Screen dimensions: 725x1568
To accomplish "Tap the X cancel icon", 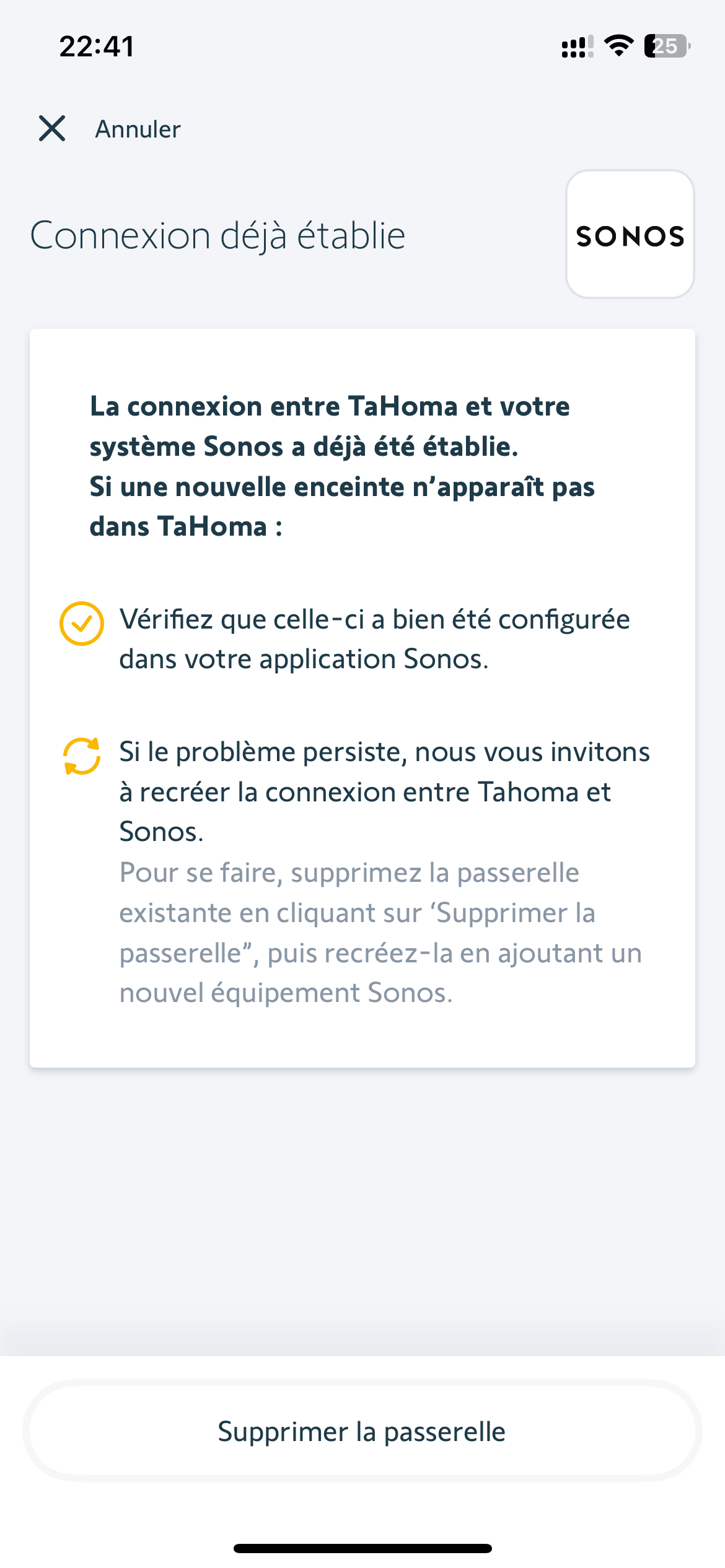I will [52, 129].
